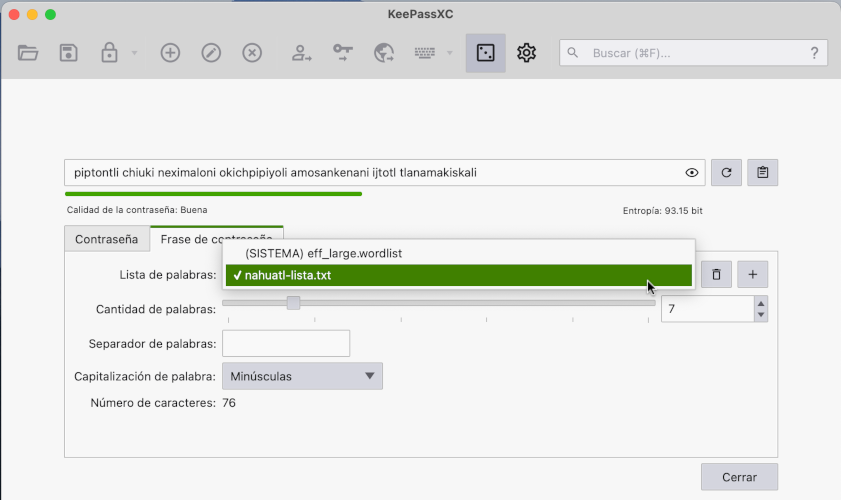Click the red close window button
This screenshot has width=841, height=500.
pos(14,14)
